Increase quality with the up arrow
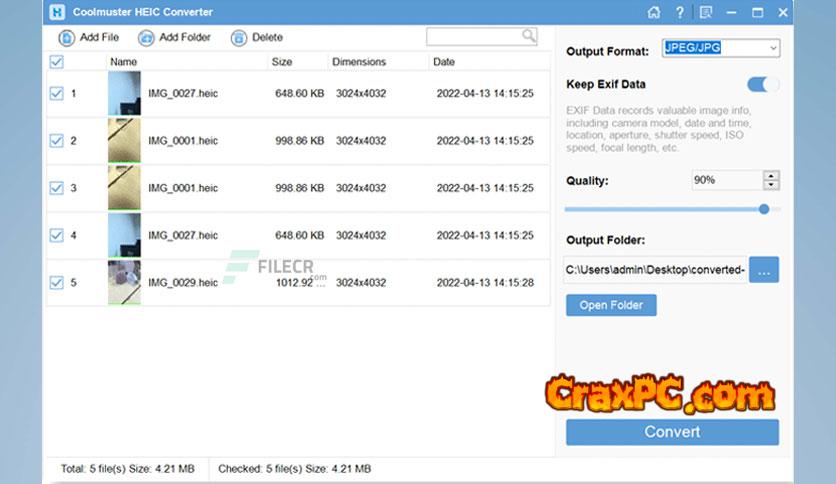 coord(771,176)
